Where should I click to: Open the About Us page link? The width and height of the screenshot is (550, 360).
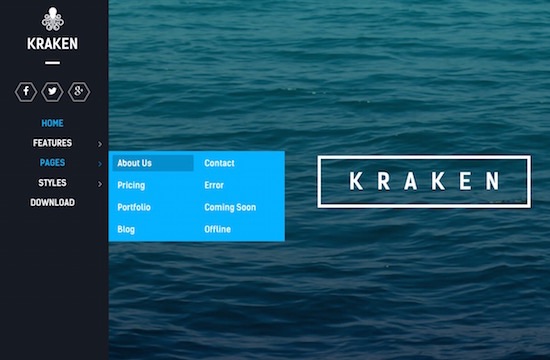click(x=153, y=163)
